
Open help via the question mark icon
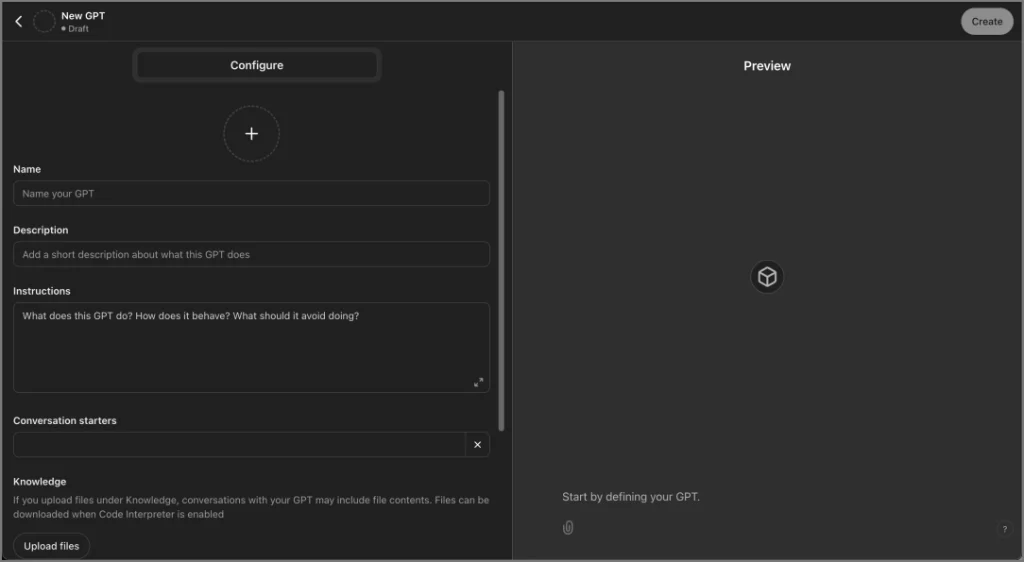[1004, 529]
